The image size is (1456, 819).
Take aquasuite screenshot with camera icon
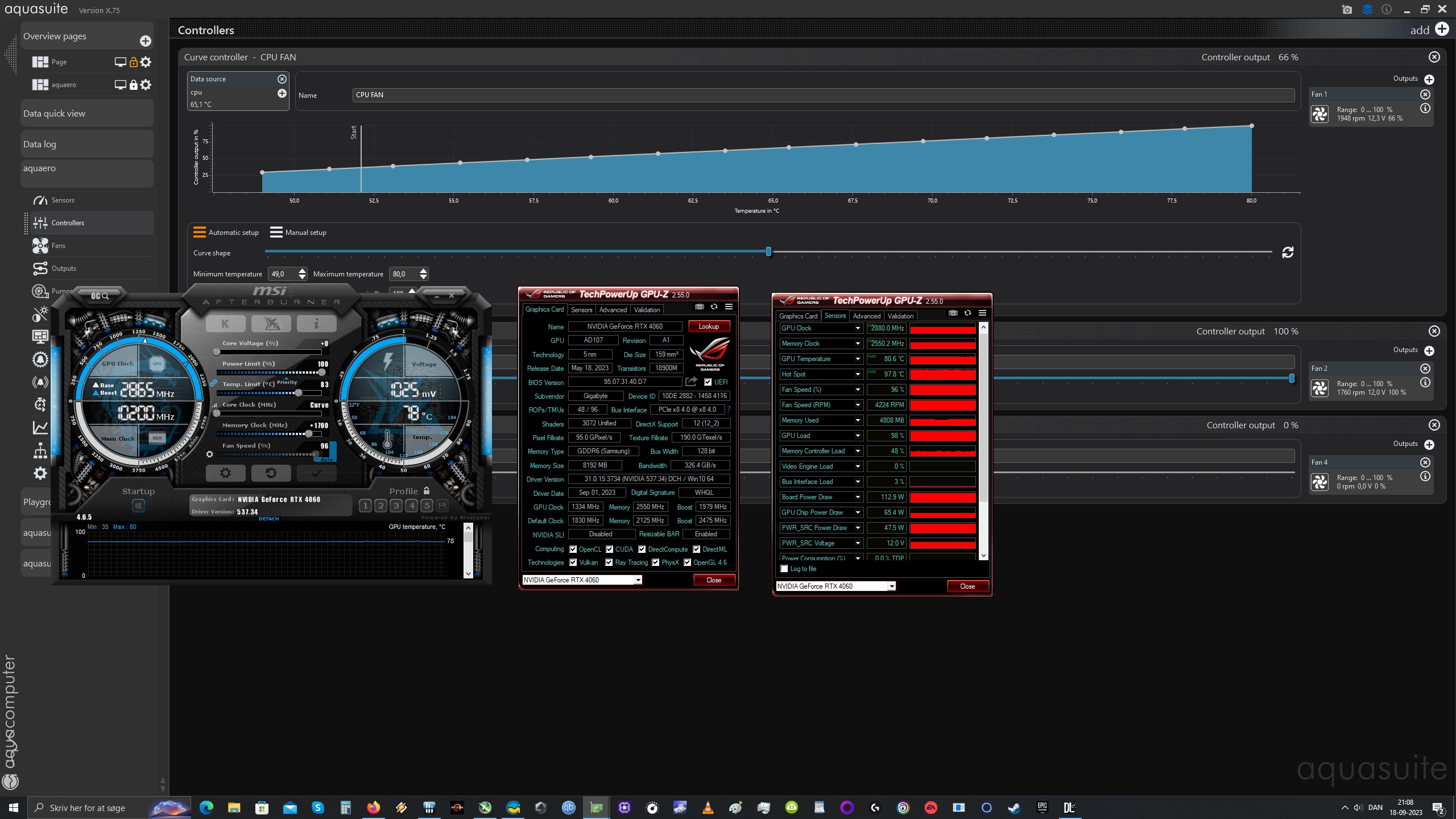[x=1347, y=10]
